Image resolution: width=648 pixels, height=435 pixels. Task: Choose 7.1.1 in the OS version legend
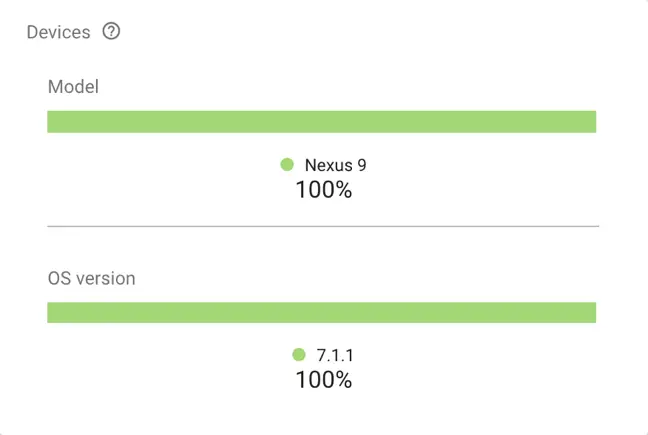tap(334, 355)
